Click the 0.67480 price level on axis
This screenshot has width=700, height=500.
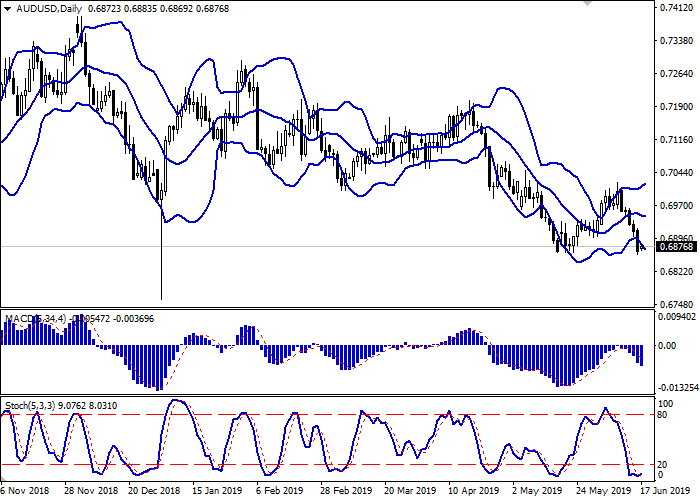677,303
